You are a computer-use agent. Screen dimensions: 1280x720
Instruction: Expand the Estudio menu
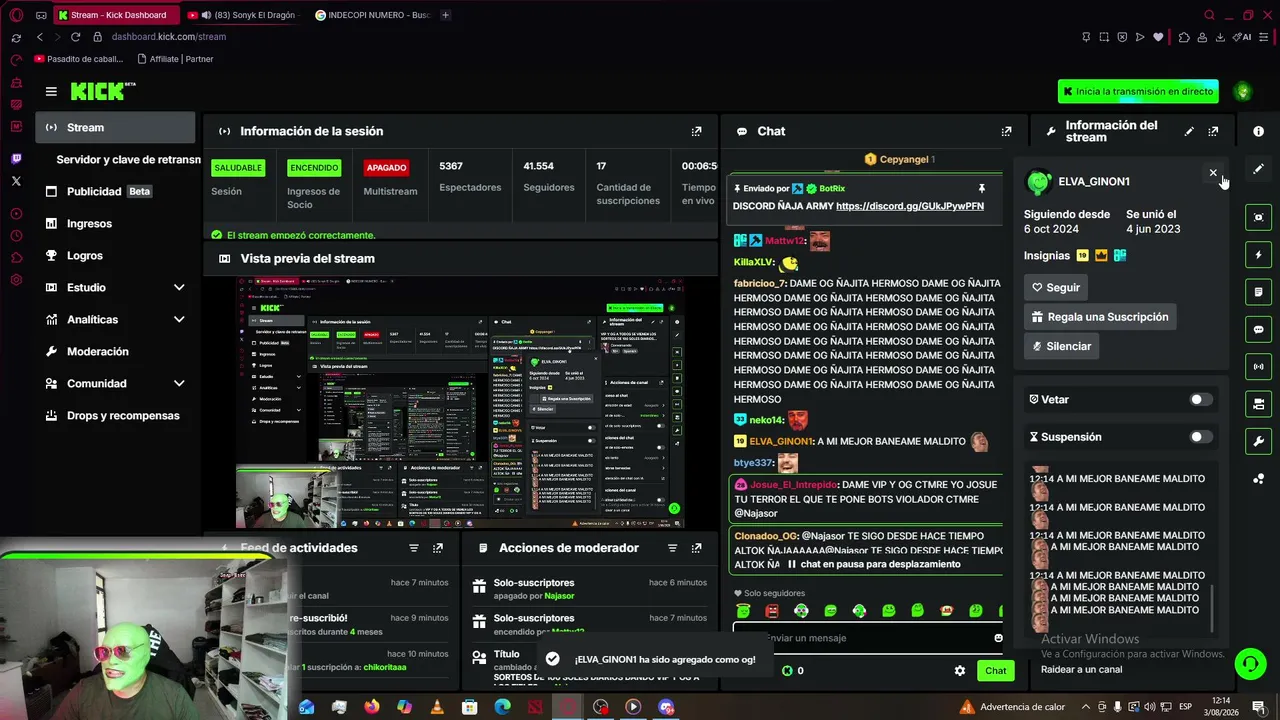(179, 288)
